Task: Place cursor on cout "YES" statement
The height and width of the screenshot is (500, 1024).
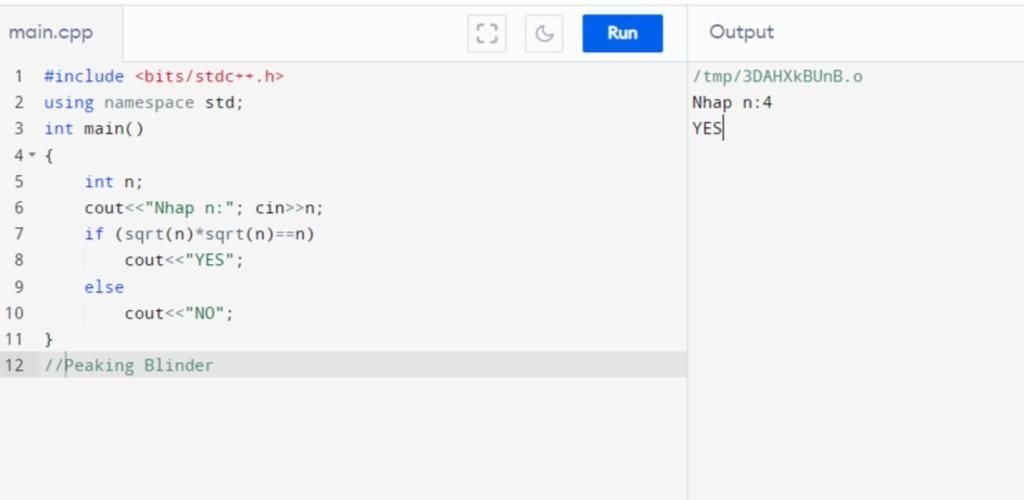Action: click(x=184, y=260)
